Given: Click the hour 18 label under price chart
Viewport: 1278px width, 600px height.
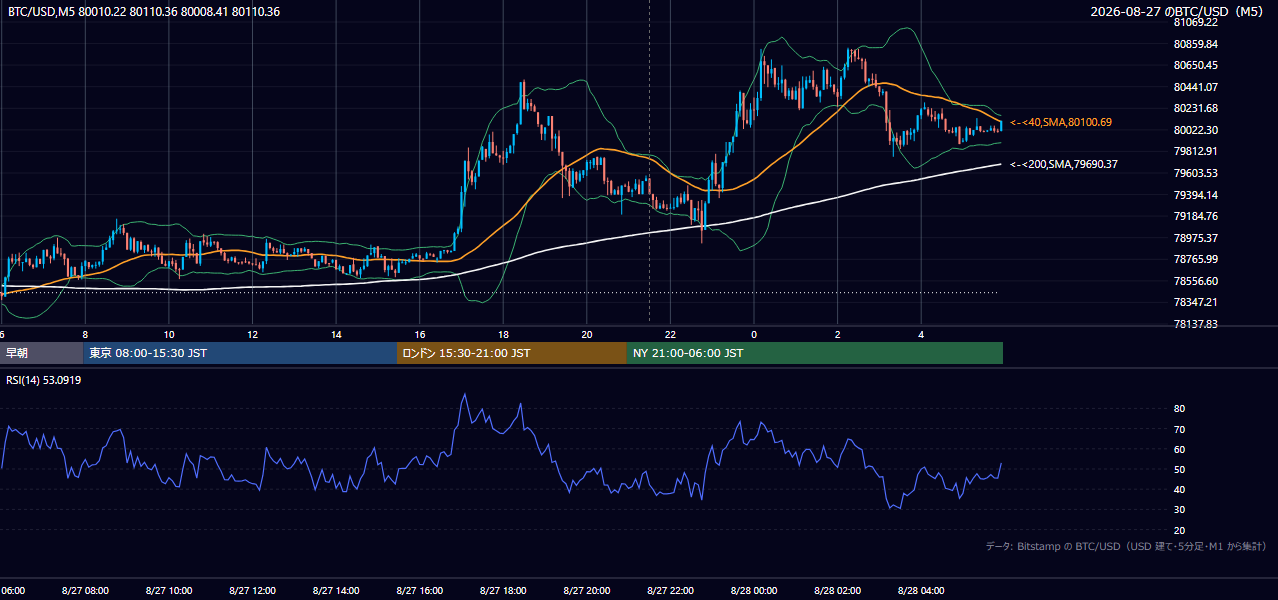Looking at the screenshot, I should pos(503,335).
